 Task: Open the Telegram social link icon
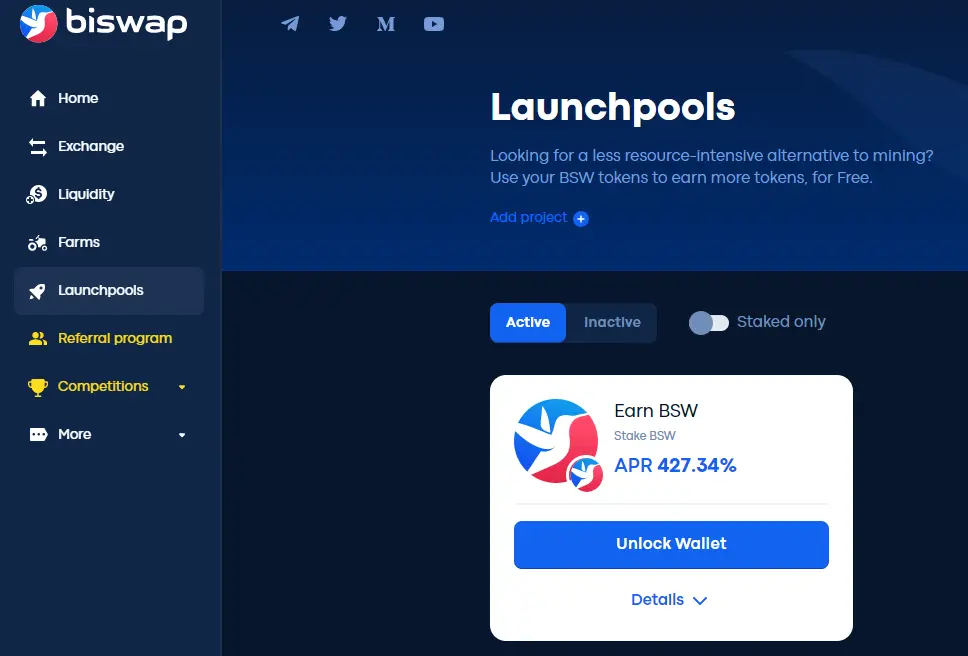tap(290, 23)
